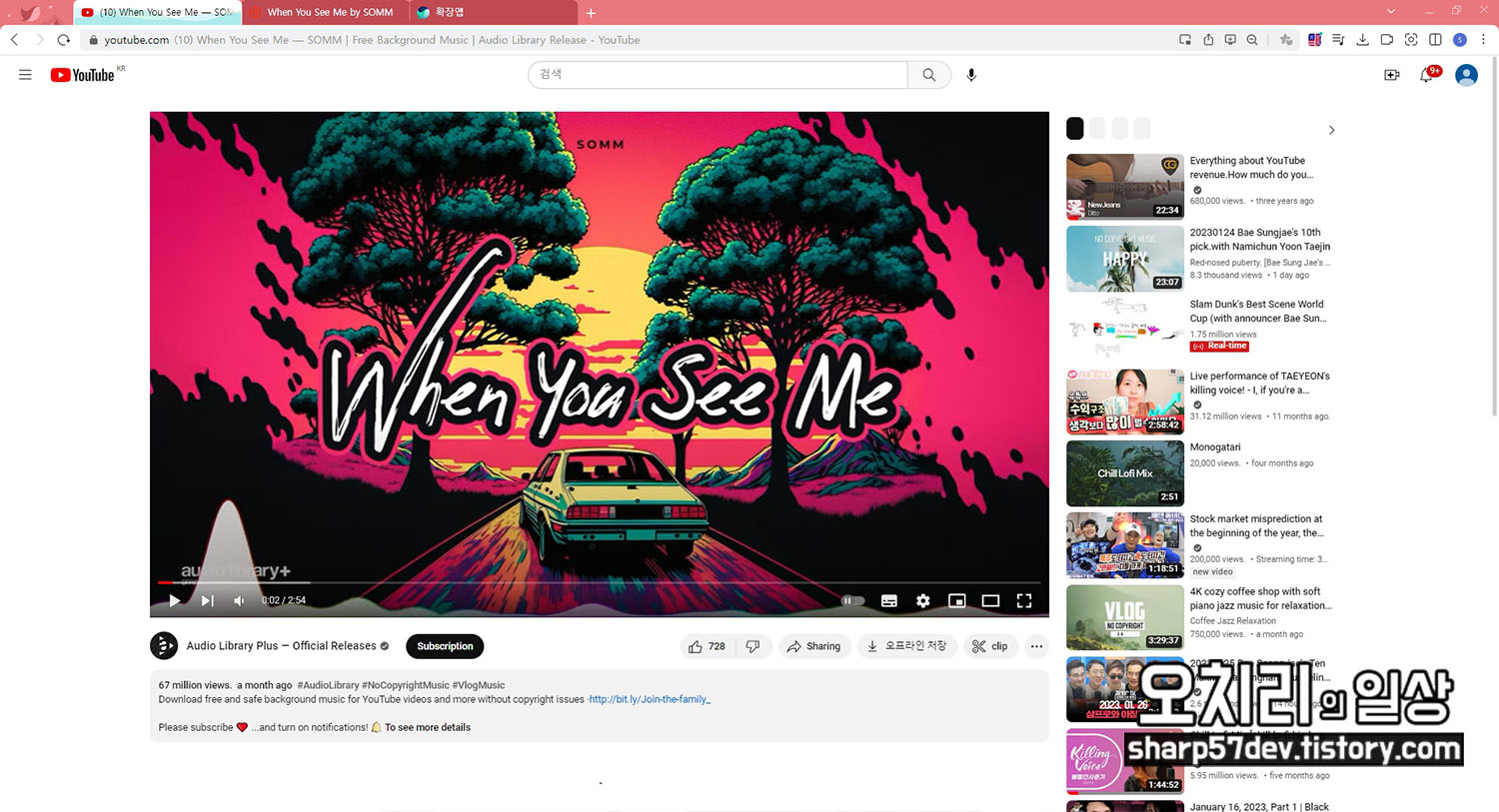Open a new browser tab
Screen dimensions: 1499x812
pos(591,13)
